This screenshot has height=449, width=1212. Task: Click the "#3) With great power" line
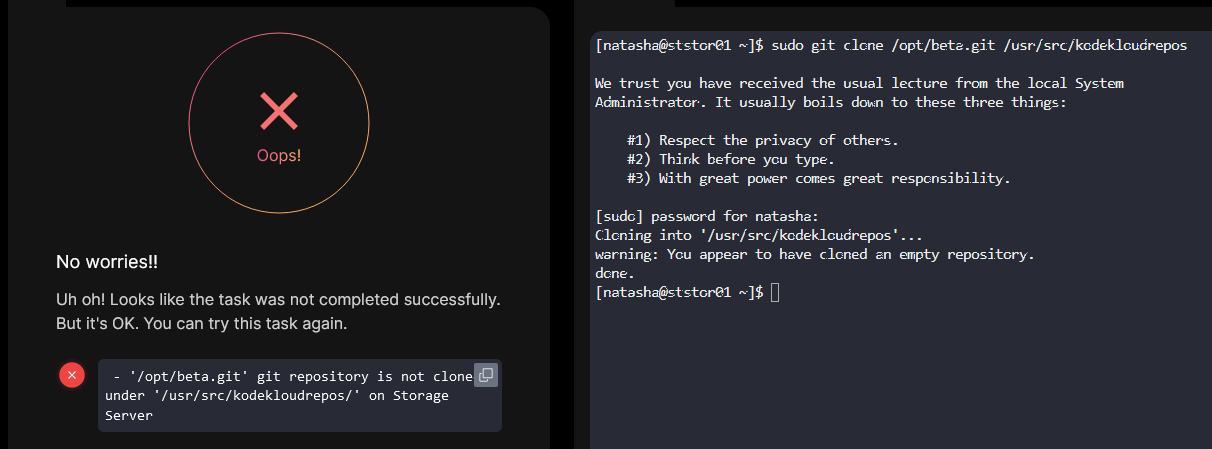[818, 178]
